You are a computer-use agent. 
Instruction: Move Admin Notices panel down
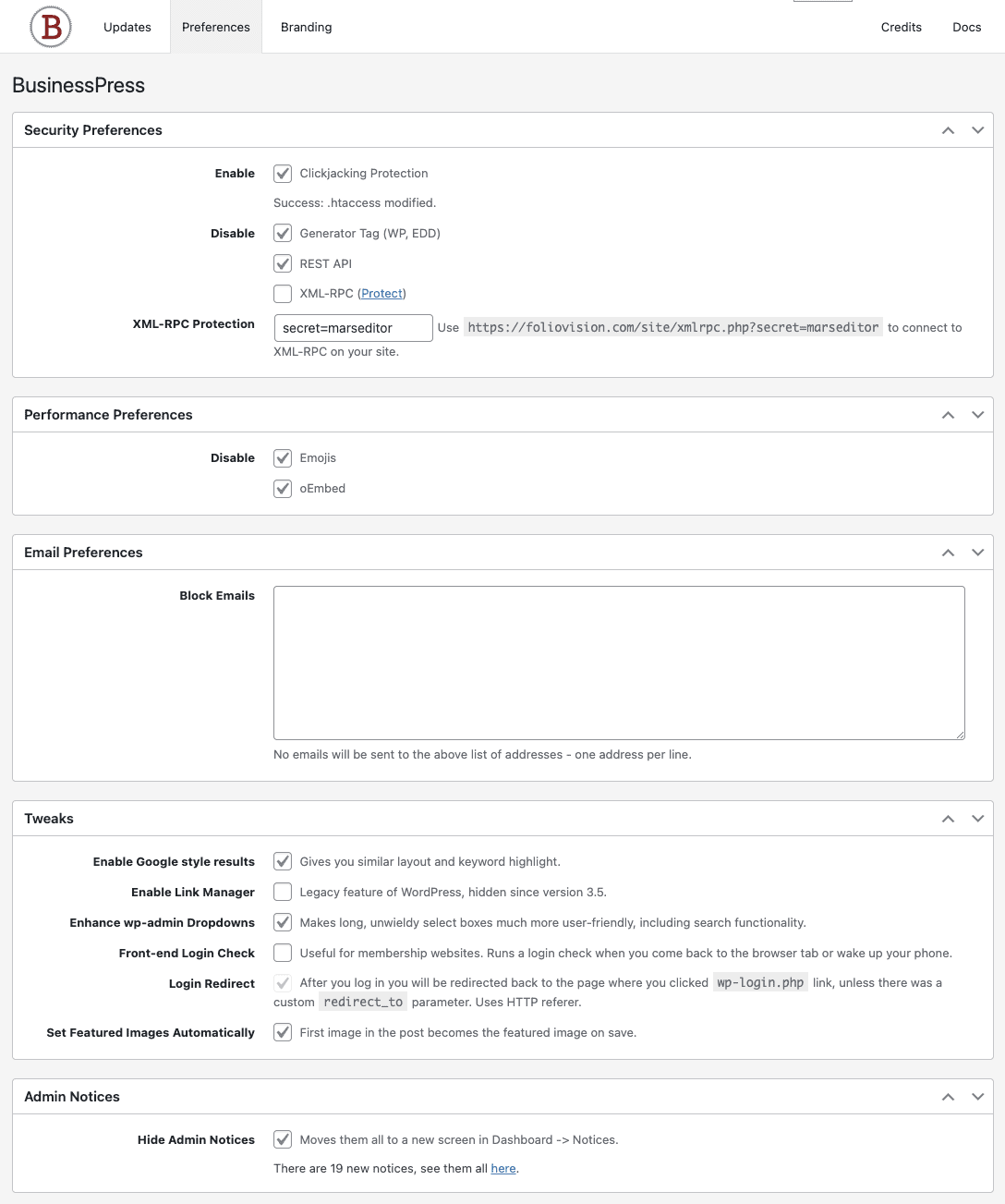[x=978, y=1097]
